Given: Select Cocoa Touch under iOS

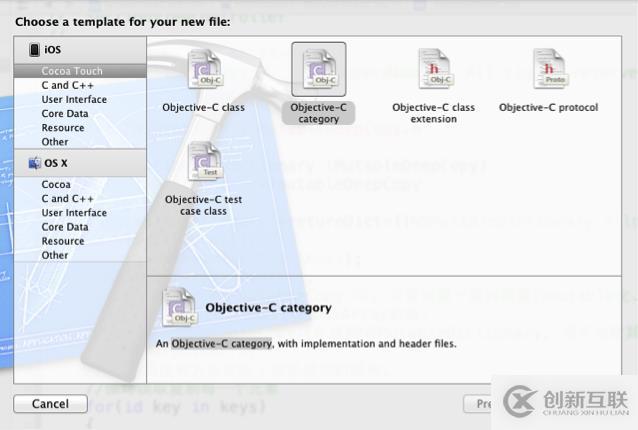Looking at the screenshot, I should coord(80,71).
